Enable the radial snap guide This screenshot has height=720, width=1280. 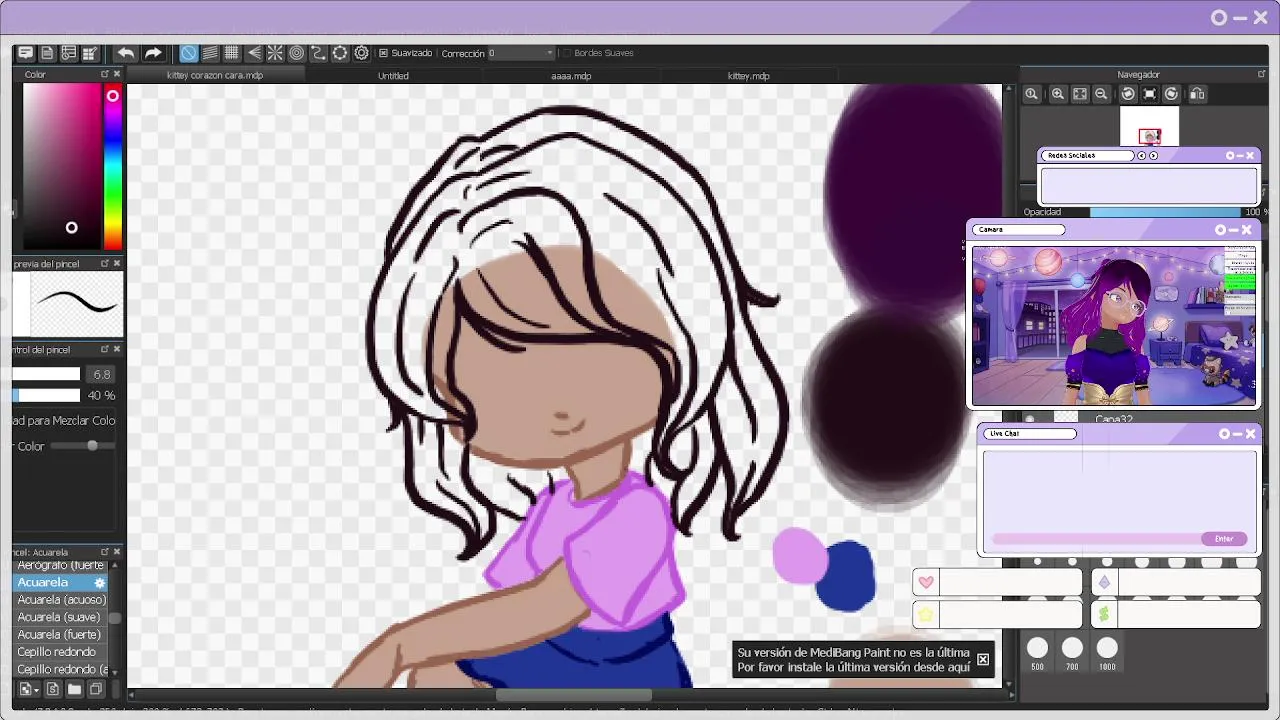(x=275, y=53)
